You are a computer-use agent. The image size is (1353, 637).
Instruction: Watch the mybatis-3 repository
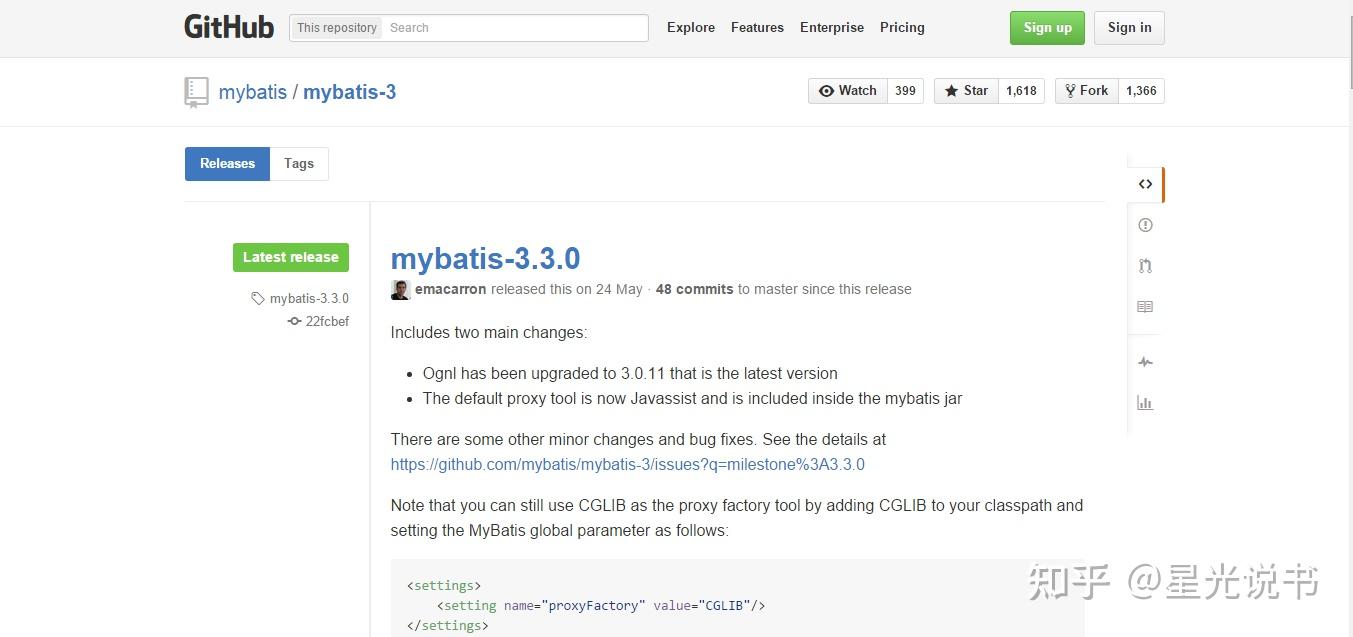[847, 90]
